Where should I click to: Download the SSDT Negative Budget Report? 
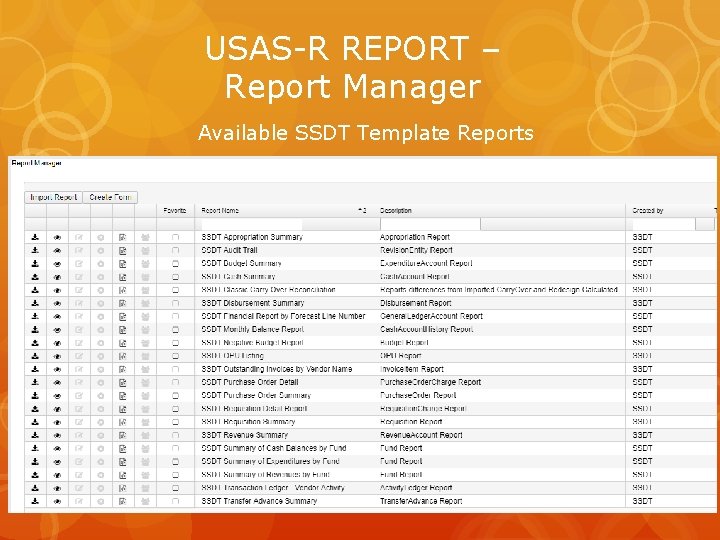35,343
